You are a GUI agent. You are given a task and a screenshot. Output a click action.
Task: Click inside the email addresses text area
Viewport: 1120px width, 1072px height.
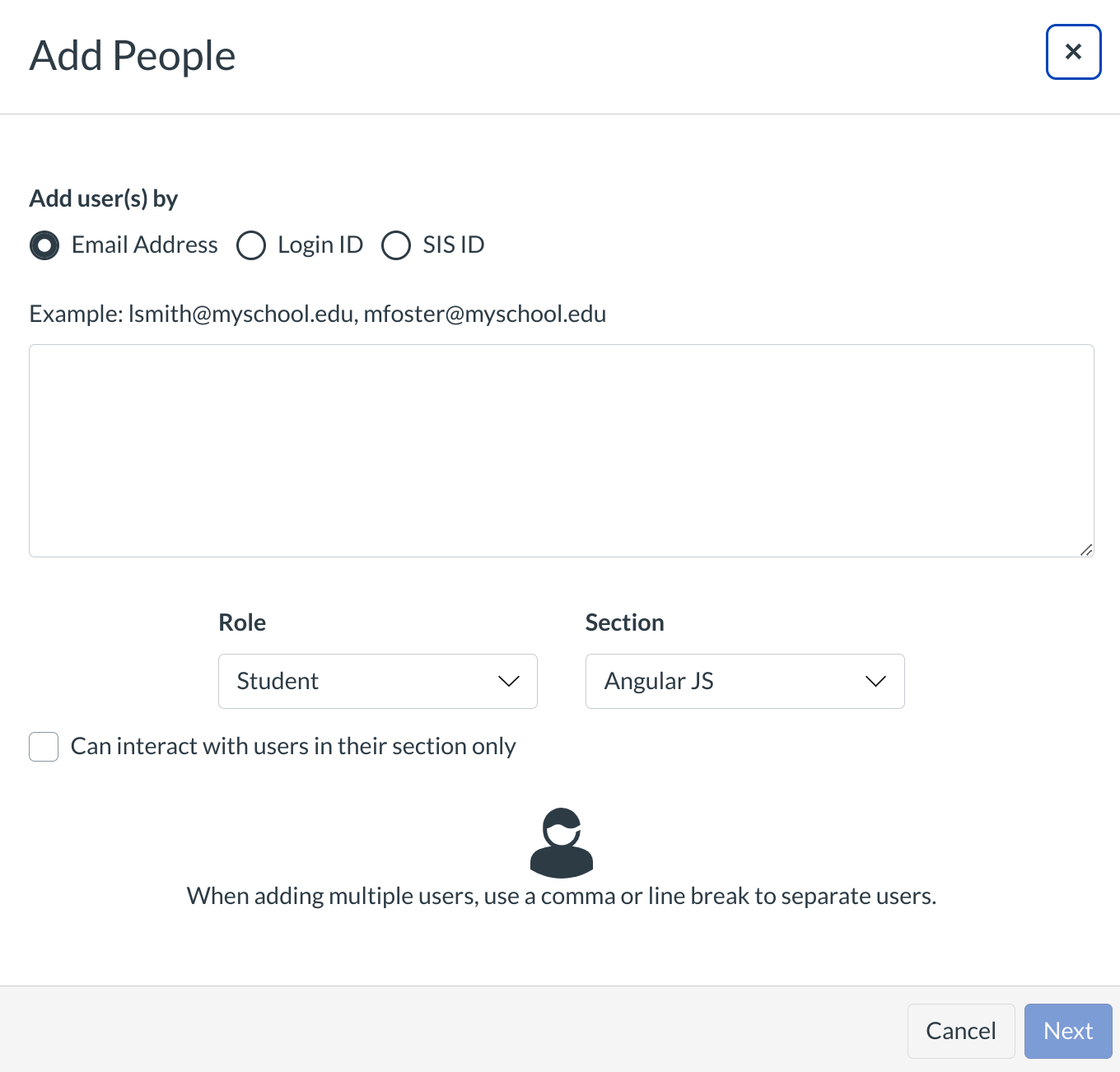[x=561, y=450]
